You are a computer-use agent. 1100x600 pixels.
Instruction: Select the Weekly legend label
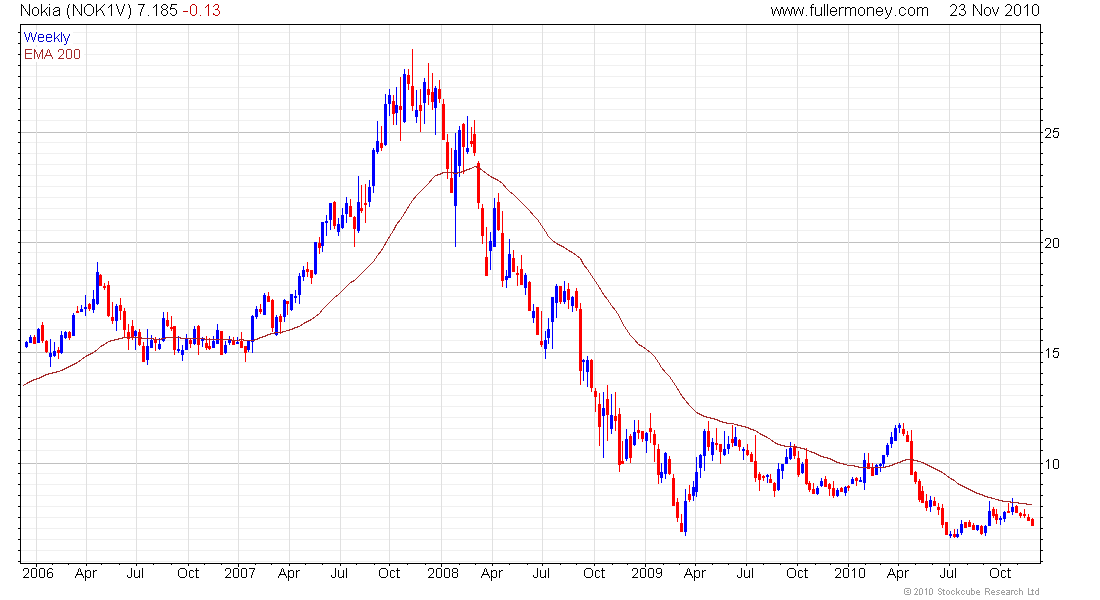click(47, 37)
